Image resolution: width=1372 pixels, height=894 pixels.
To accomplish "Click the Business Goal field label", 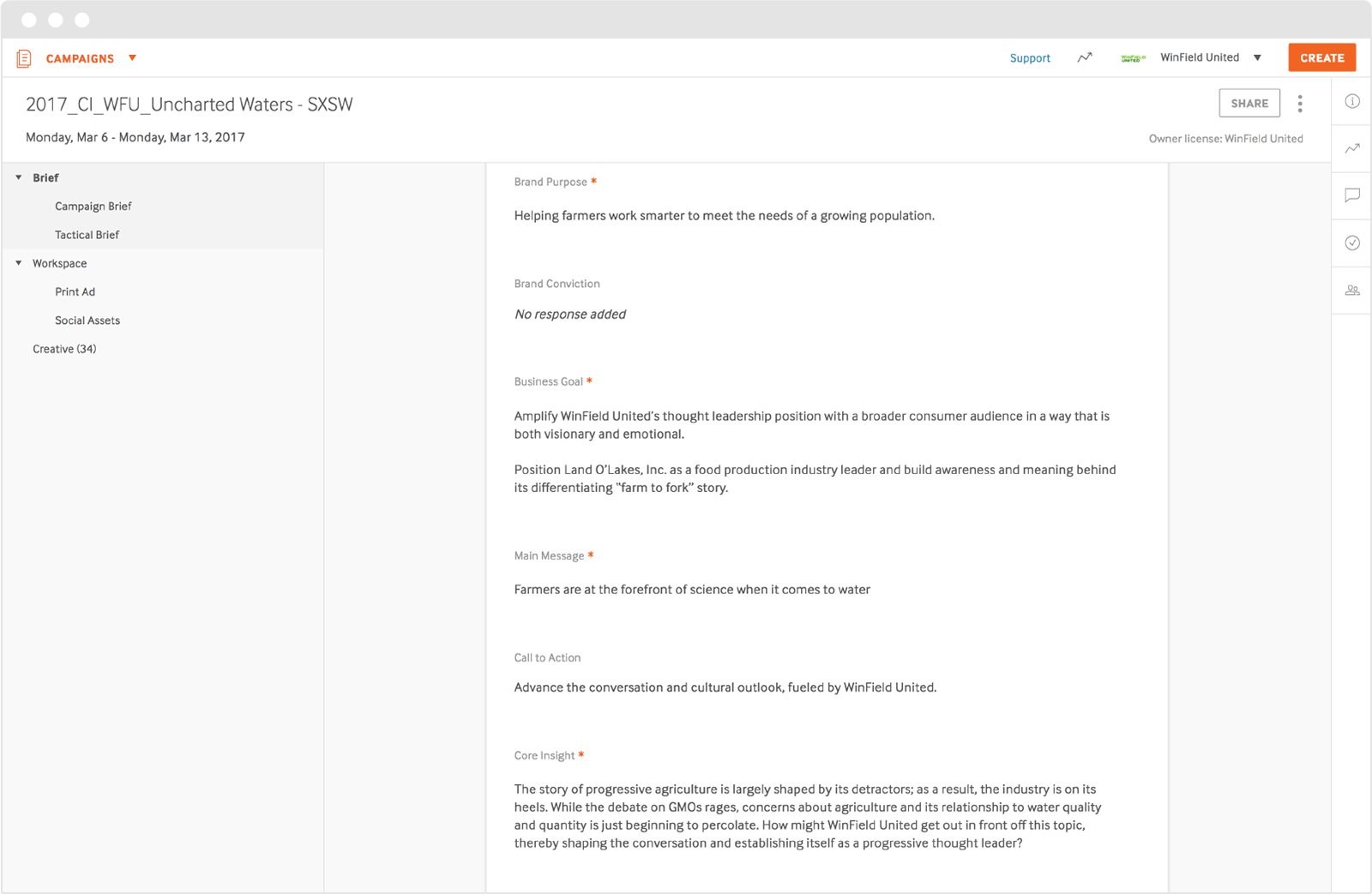I will coord(548,381).
